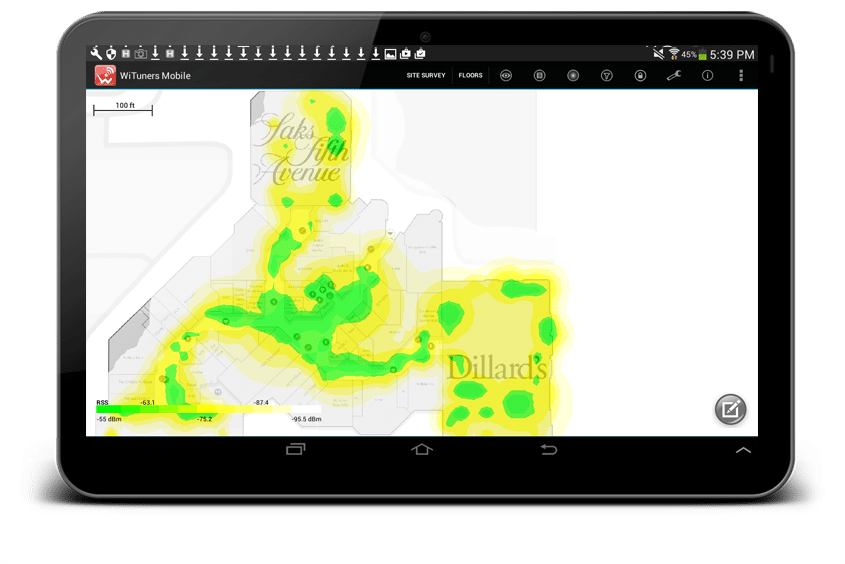
Task: Tap the WiTuners Mobile app logo
Action: point(105,75)
